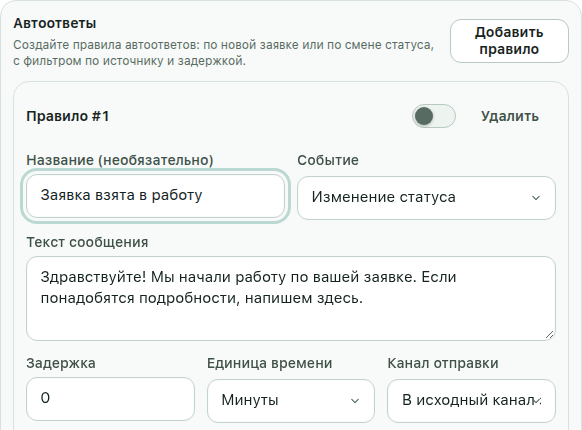Screen dimensions: 582x430
Task: Click the description text starting "Создайте правила автоответов"
Action: click(223, 52)
